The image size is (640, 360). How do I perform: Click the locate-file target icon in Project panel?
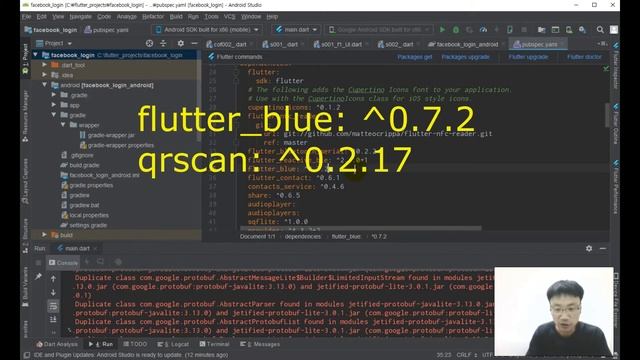click(149, 43)
